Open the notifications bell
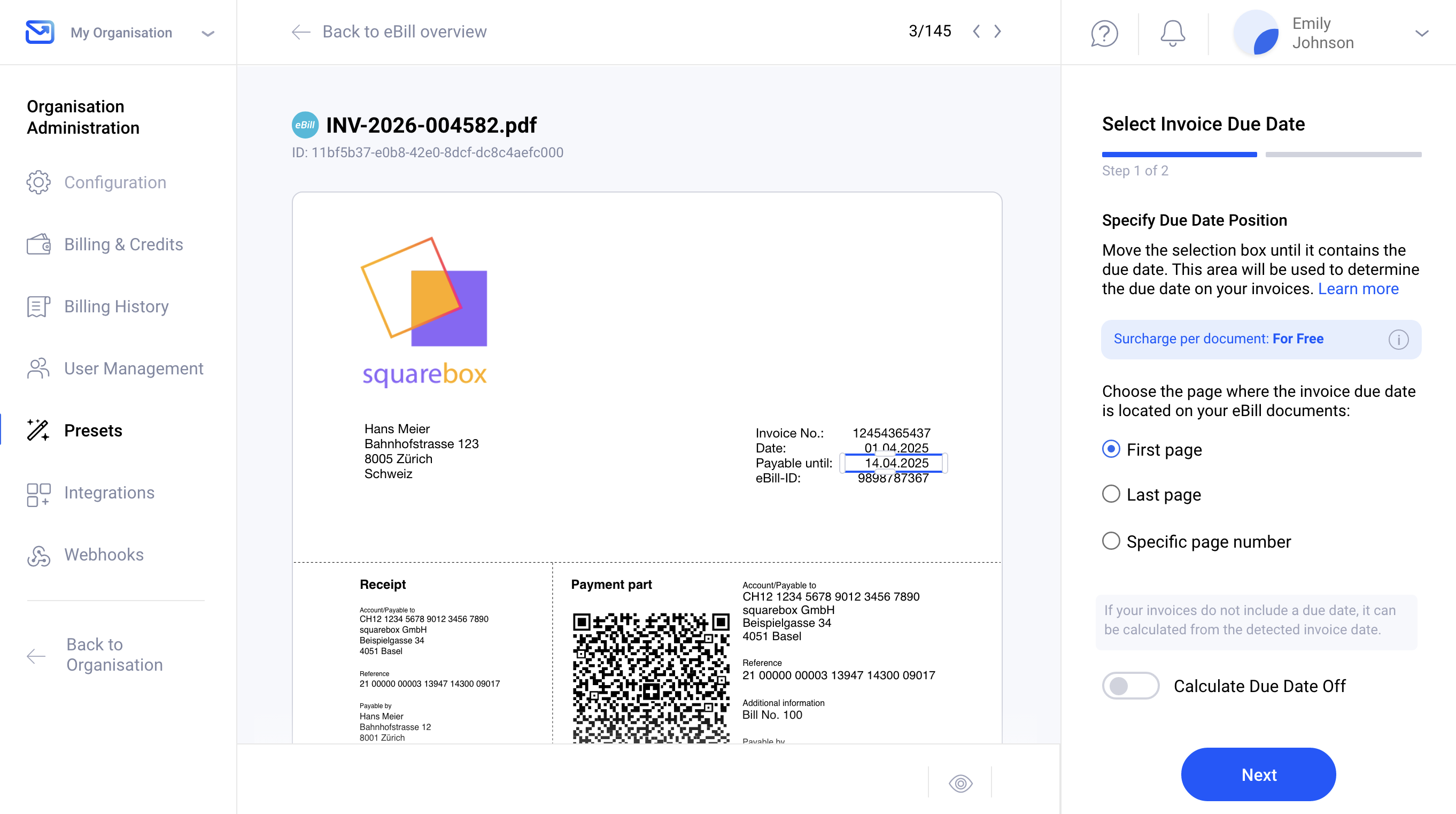Image resolution: width=1456 pixels, height=814 pixels. click(x=1172, y=33)
